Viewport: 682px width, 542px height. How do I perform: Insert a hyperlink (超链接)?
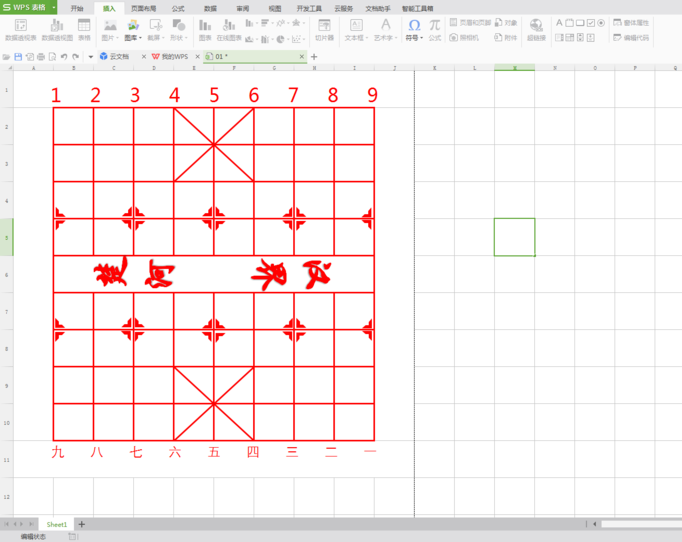click(x=536, y=30)
